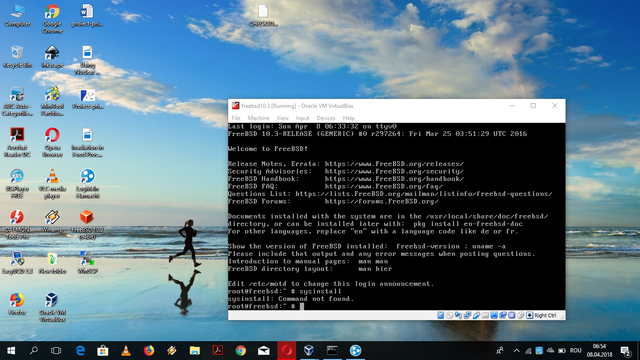The image size is (640, 360).
Task: Select the Recycle Bin desktop icon
Action: tap(17, 57)
